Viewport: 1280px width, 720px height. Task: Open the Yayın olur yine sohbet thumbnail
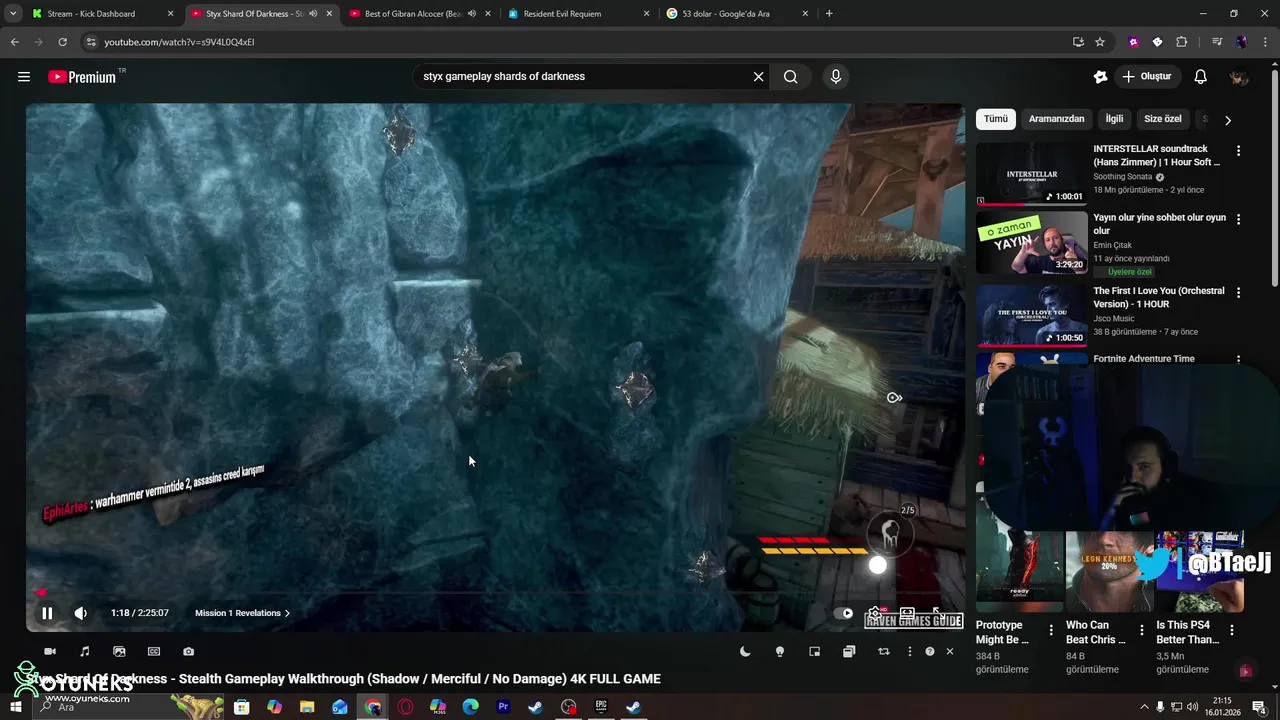click(x=1031, y=242)
